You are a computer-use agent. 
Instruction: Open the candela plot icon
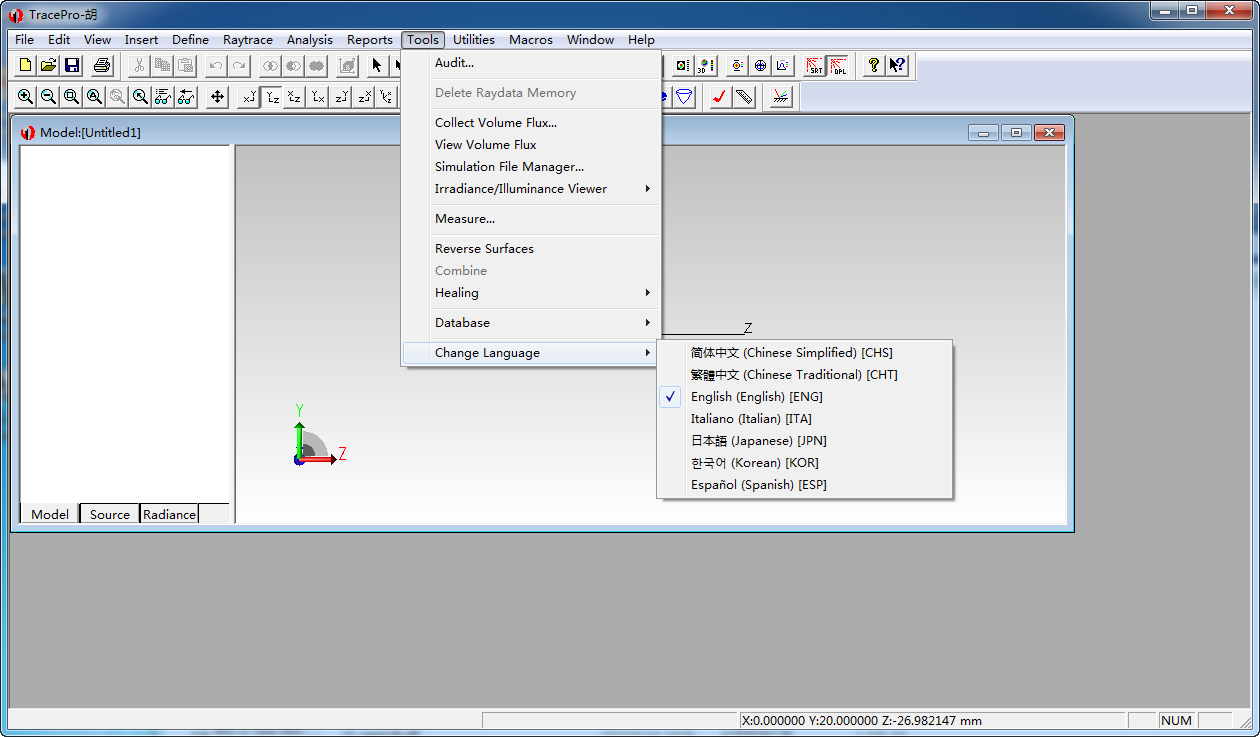pos(737,65)
